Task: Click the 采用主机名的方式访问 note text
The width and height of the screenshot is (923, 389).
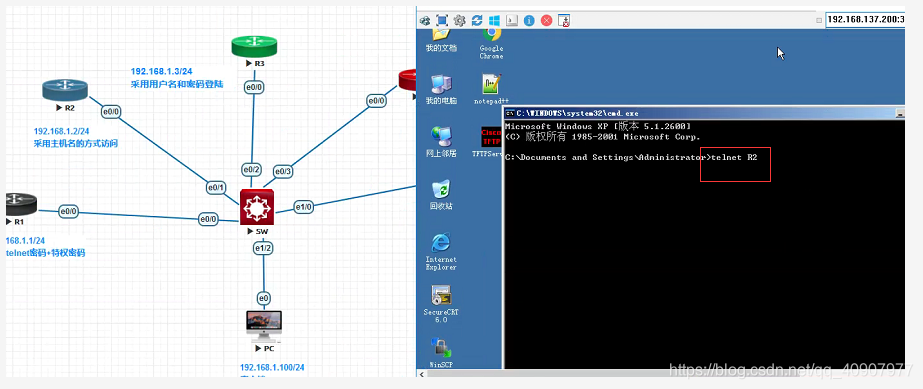Action: pos(76,143)
